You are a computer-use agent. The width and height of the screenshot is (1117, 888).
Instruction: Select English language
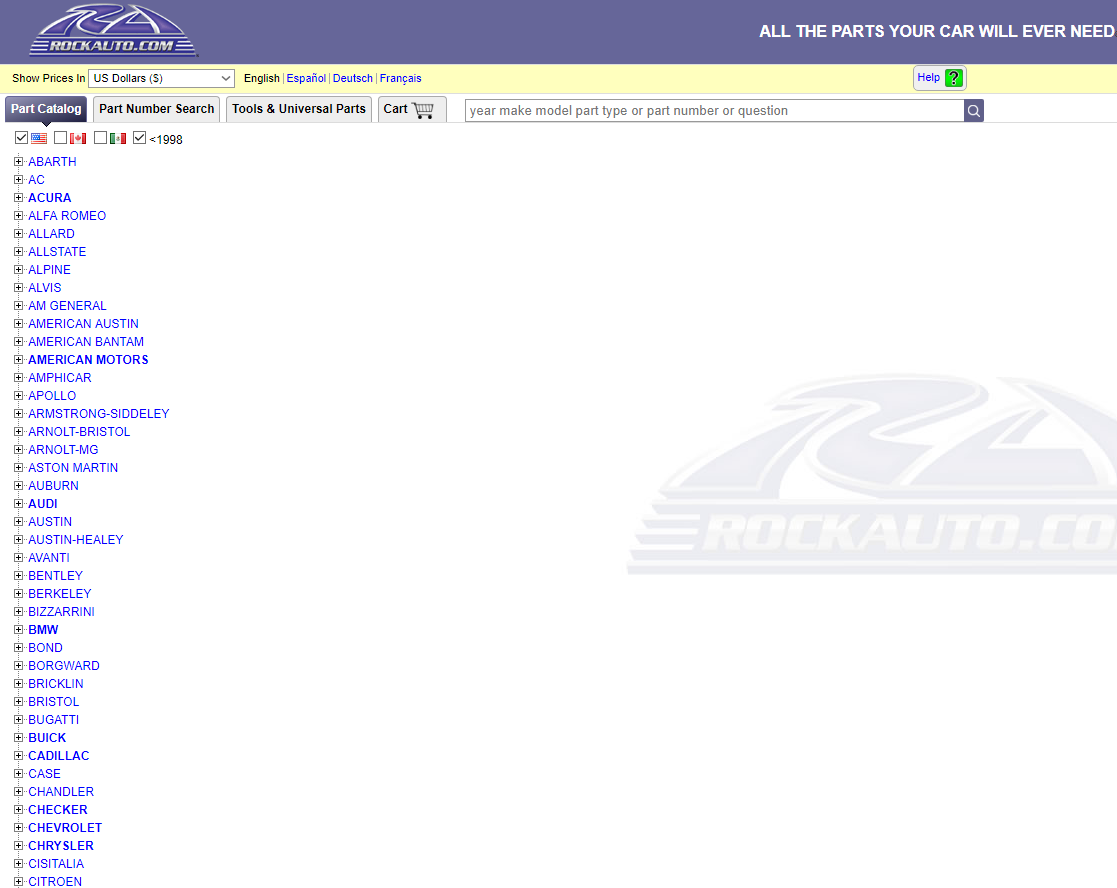tap(261, 78)
